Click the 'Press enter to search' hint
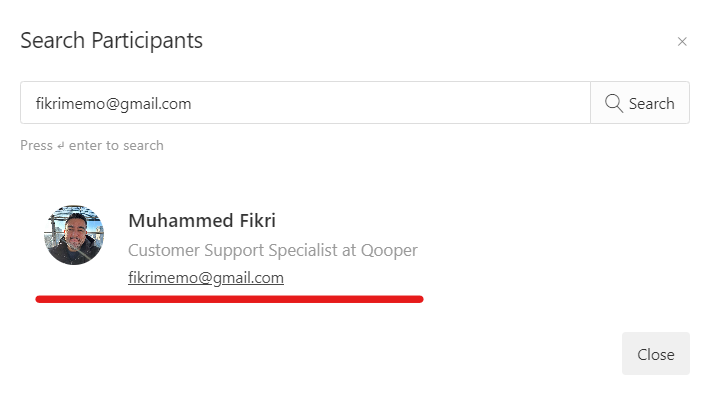 click(x=92, y=145)
